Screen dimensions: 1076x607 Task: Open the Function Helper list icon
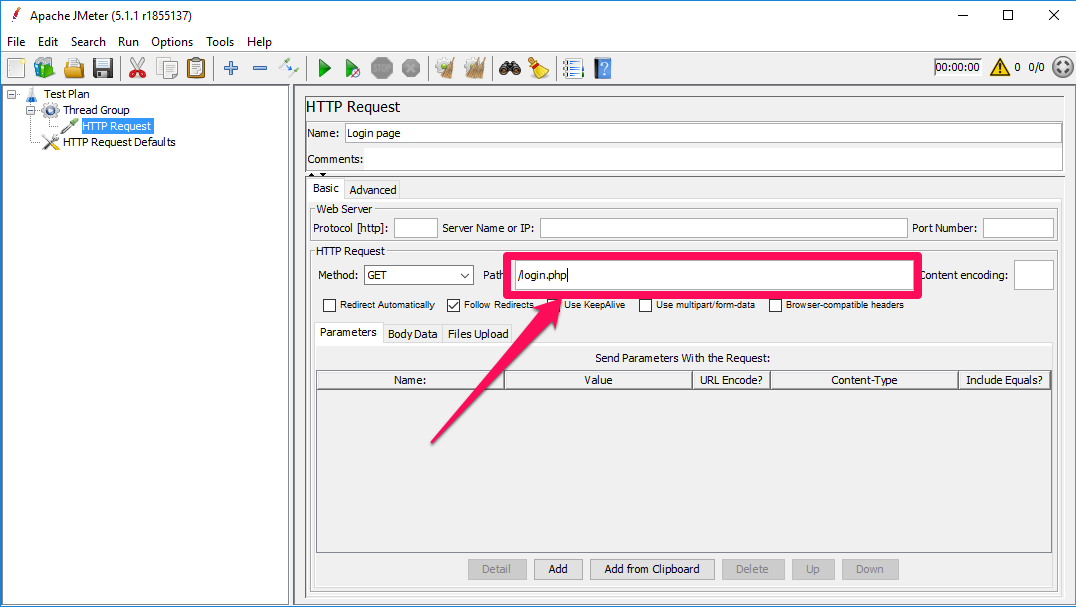573,68
